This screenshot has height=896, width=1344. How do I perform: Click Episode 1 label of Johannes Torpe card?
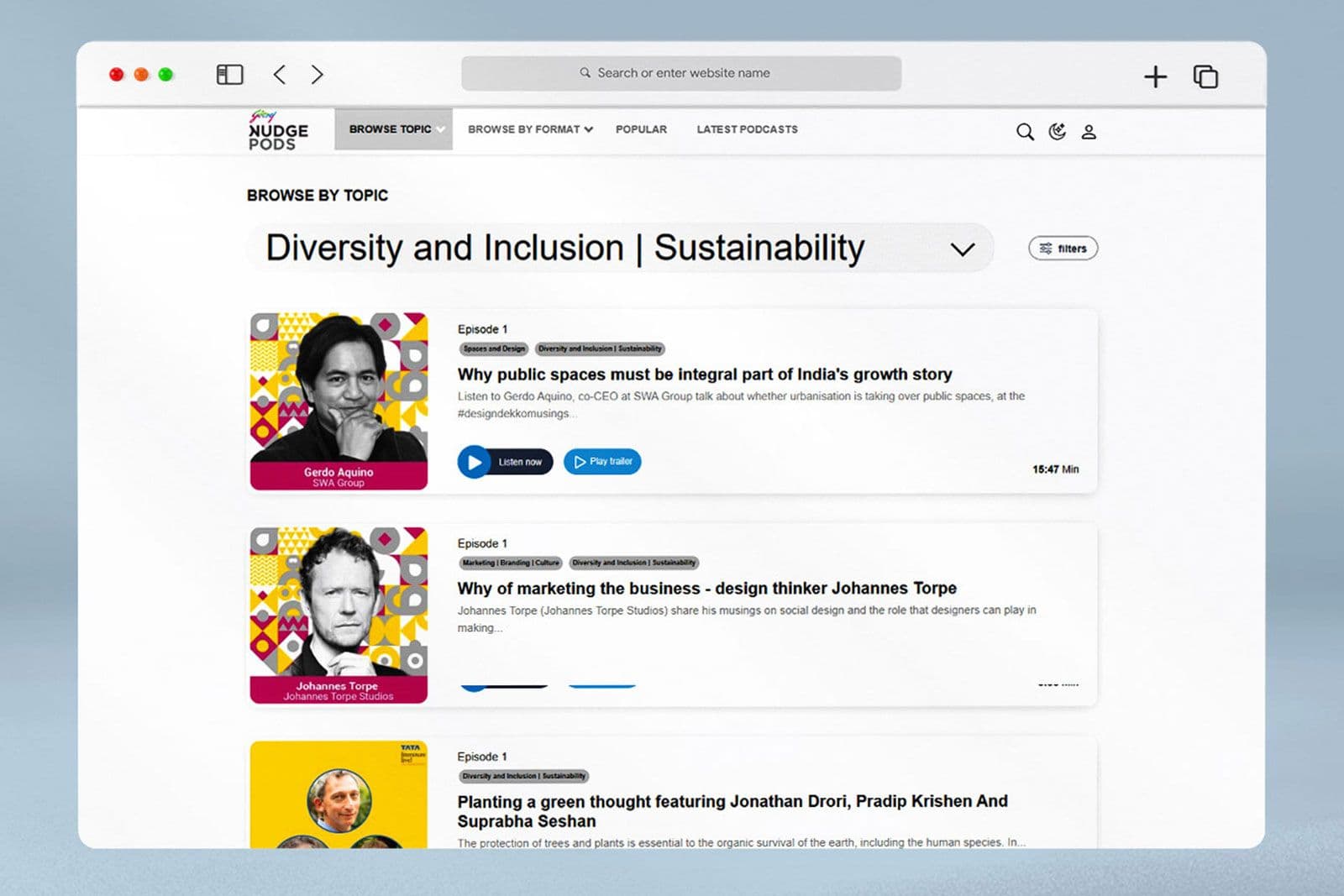[x=482, y=543]
